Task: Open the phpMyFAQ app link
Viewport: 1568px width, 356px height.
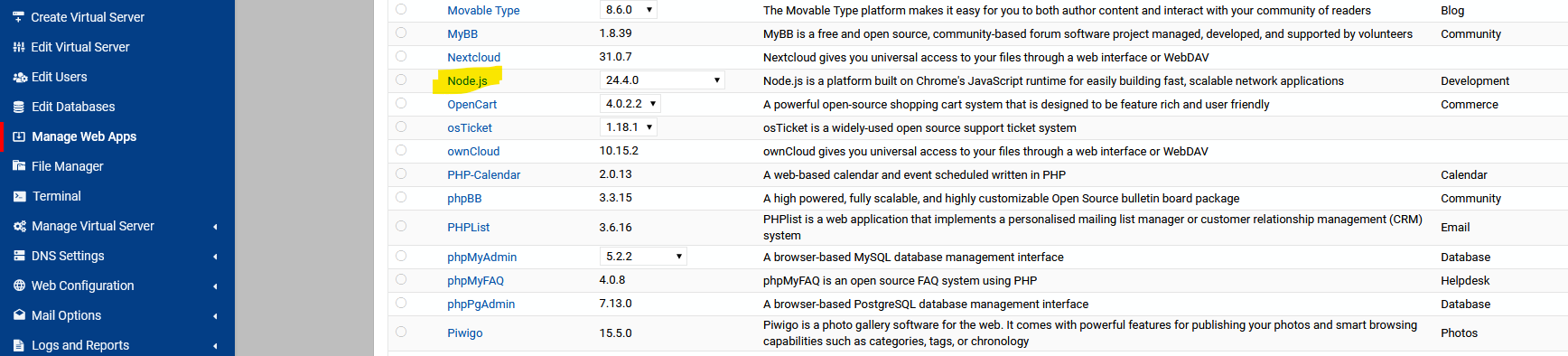Action: click(475, 281)
